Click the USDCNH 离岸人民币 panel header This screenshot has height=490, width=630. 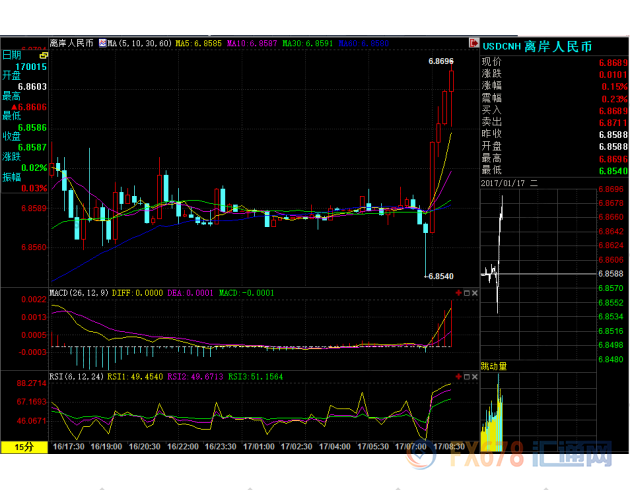537,47
